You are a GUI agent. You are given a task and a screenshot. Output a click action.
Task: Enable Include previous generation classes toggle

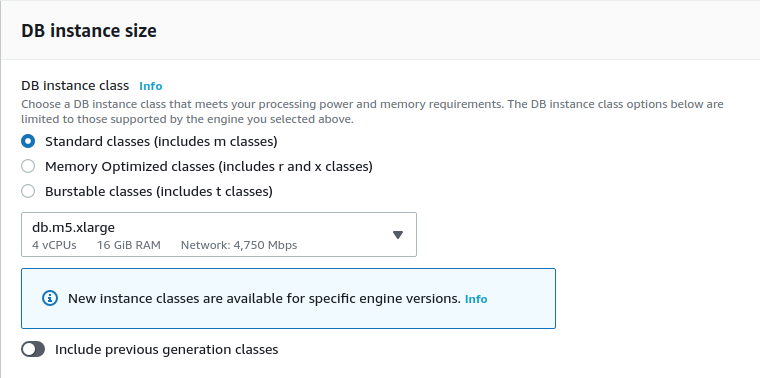(33, 349)
